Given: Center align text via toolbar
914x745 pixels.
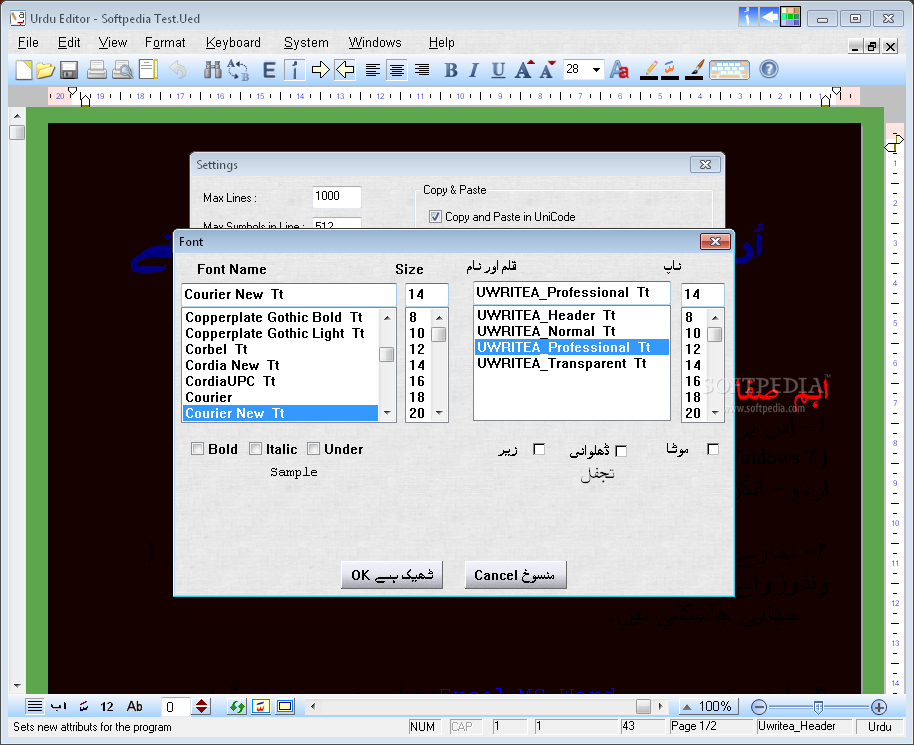Looking at the screenshot, I should click(x=397, y=70).
